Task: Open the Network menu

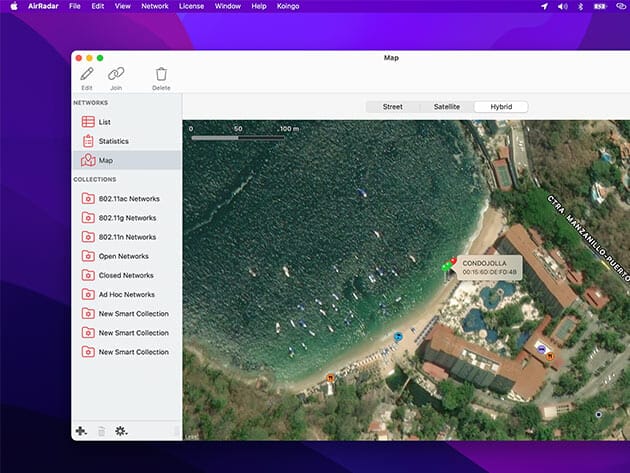Action: tap(155, 6)
